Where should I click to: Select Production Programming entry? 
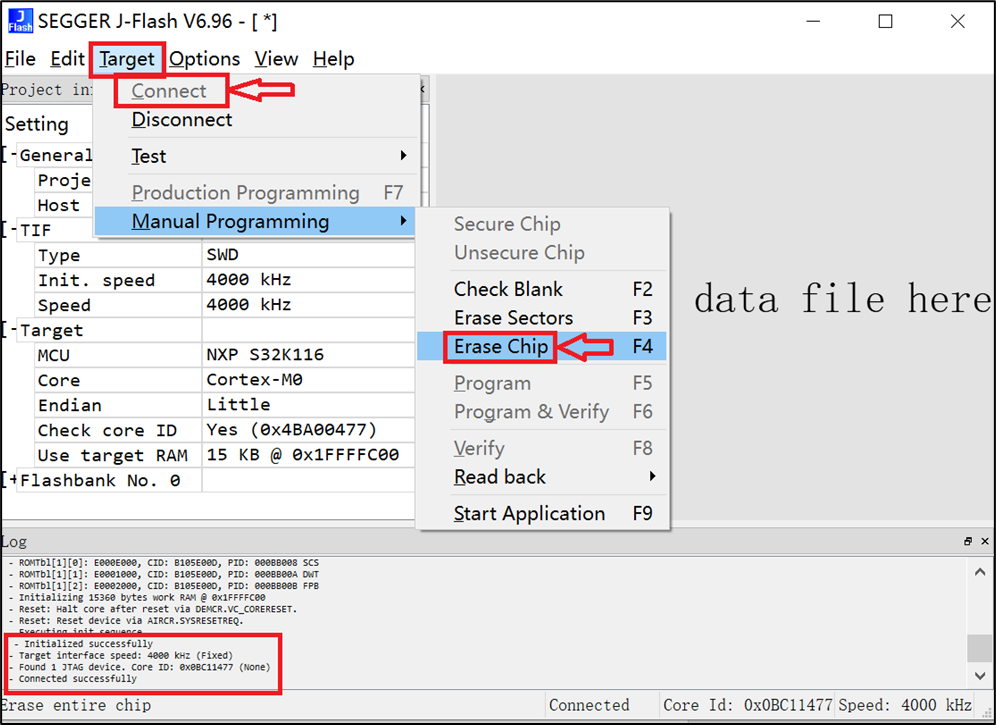[257, 193]
